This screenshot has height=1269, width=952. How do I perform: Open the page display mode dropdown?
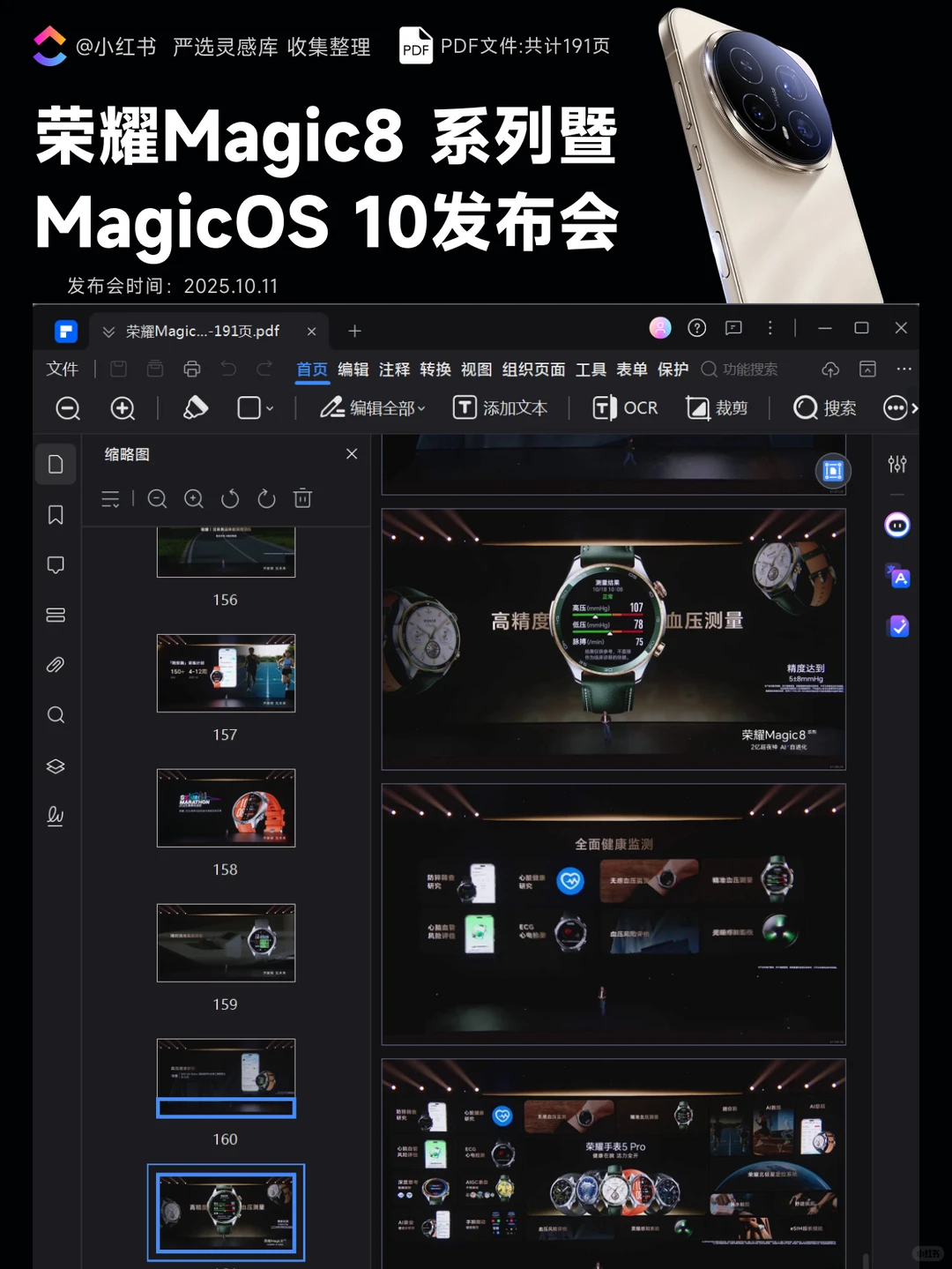click(x=254, y=407)
